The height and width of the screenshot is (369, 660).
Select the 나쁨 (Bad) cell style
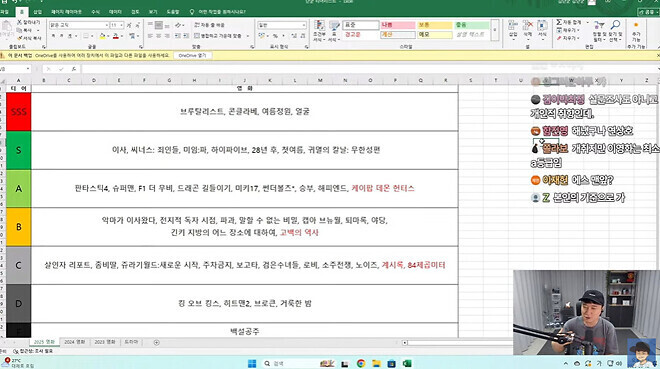[x=397, y=25]
